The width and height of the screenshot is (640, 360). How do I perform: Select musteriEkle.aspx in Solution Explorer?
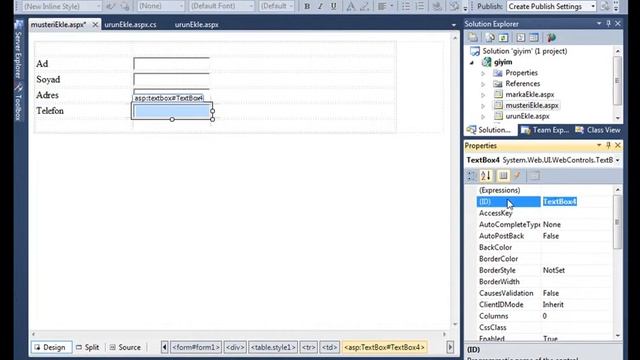[x=532, y=105]
